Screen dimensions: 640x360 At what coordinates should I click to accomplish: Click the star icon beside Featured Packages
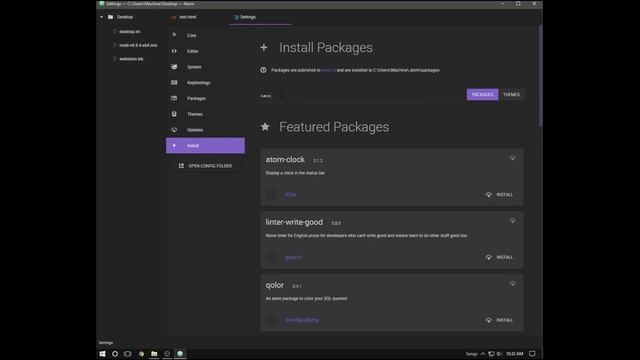coord(265,127)
